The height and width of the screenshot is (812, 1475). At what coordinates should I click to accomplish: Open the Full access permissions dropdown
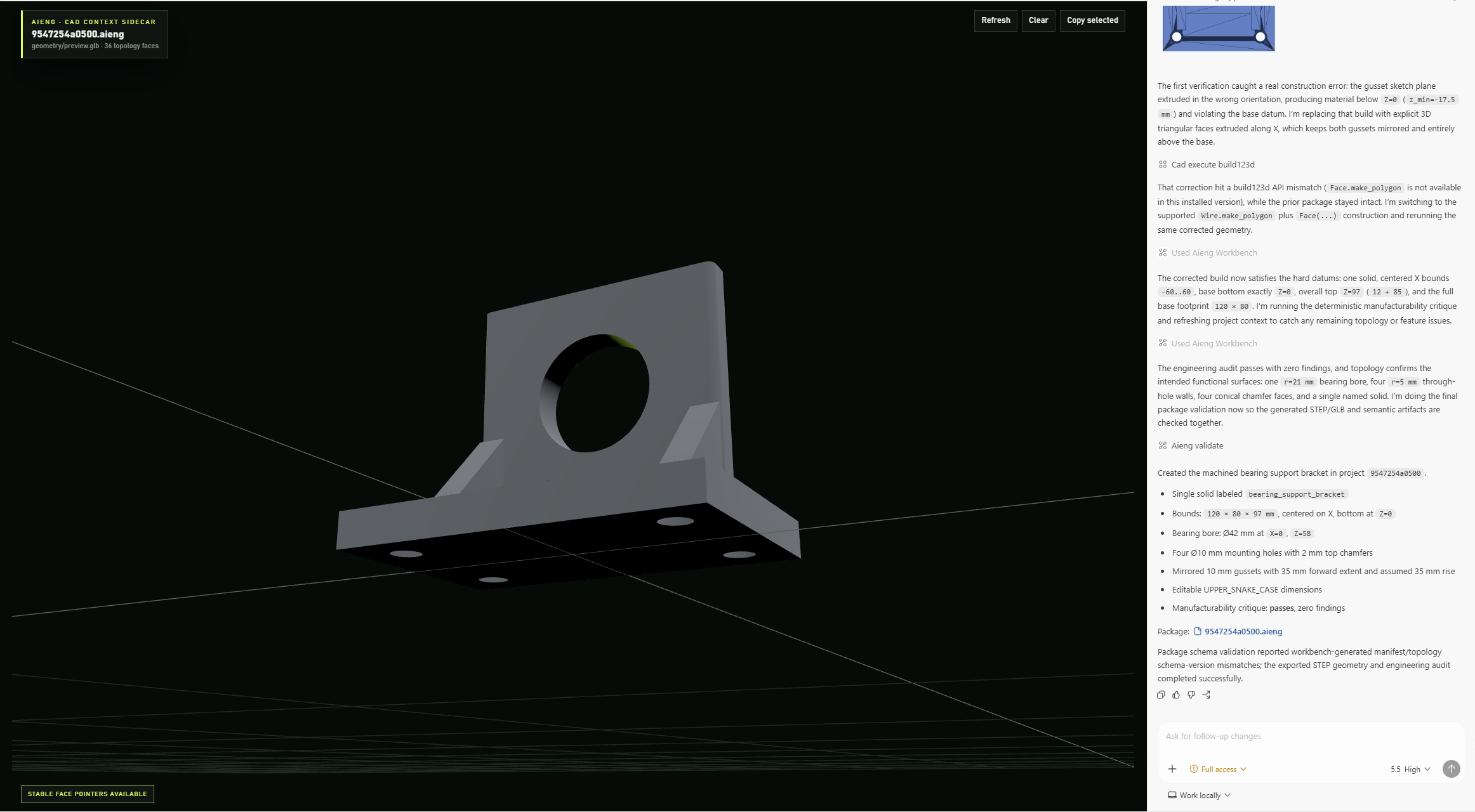(x=1218, y=769)
